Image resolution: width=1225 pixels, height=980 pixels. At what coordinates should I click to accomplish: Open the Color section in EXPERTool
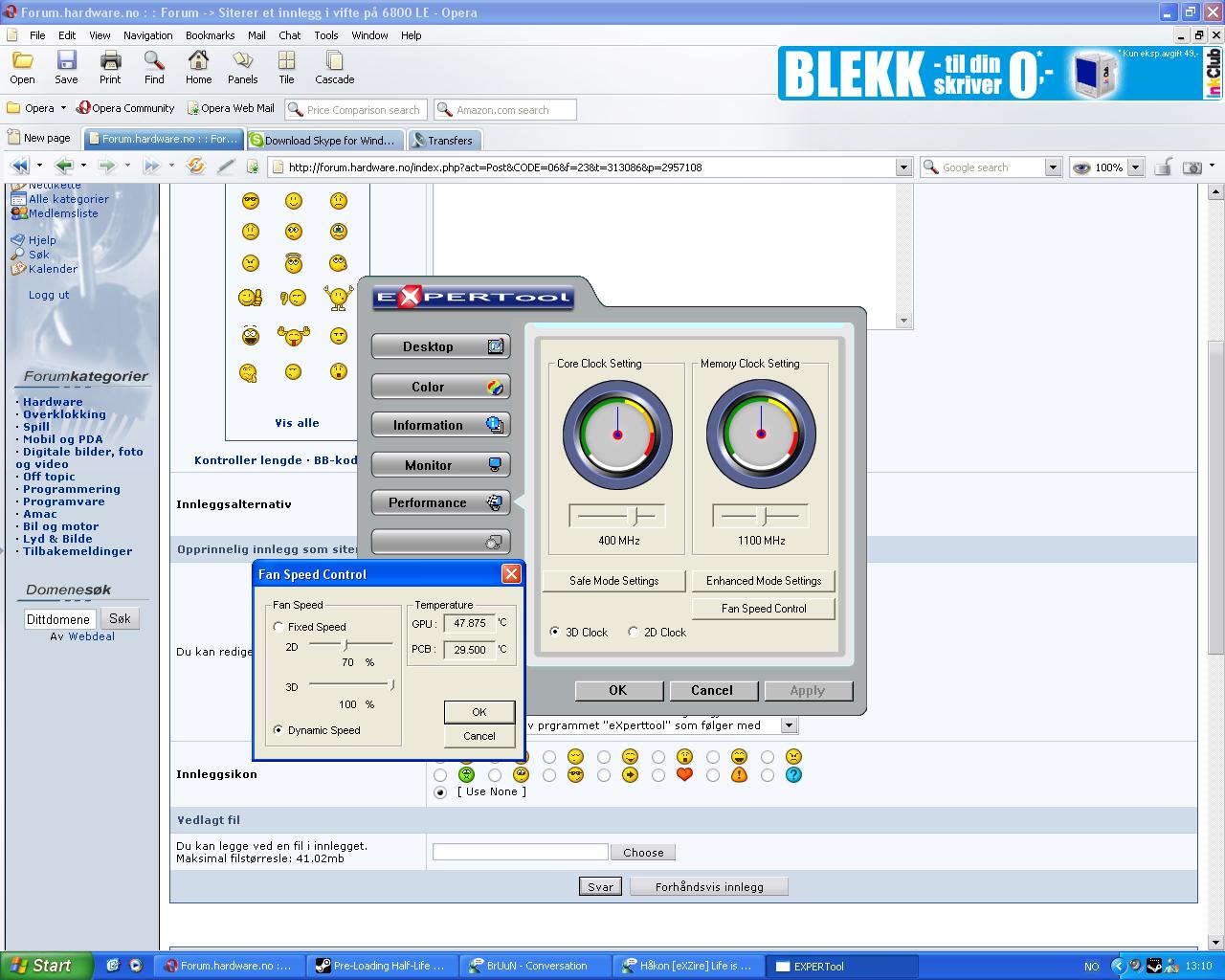pos(441,387)
